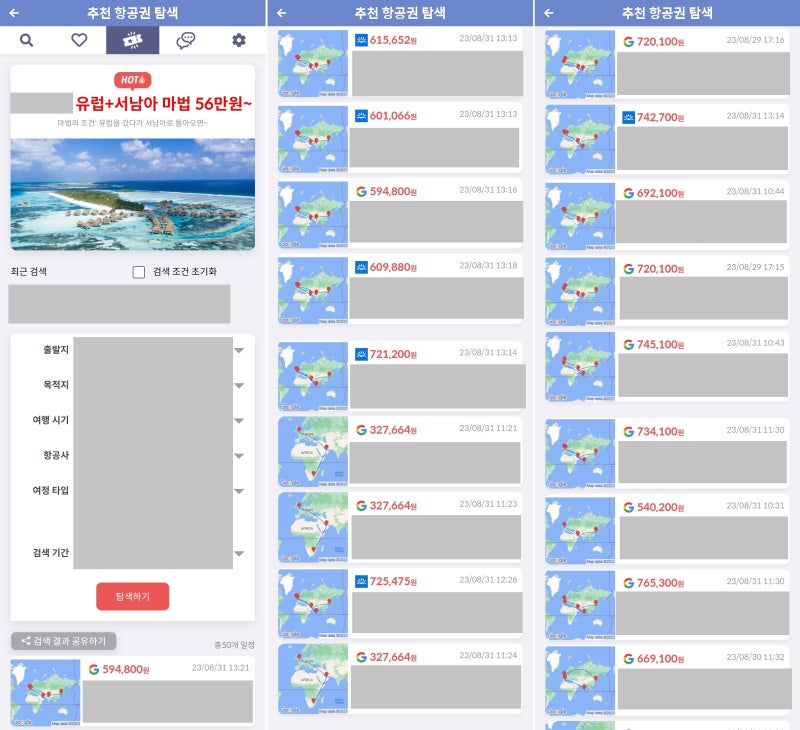
Task: Toggle the 검색 조건 초기화 checkbox
Action: coord(139,272)
